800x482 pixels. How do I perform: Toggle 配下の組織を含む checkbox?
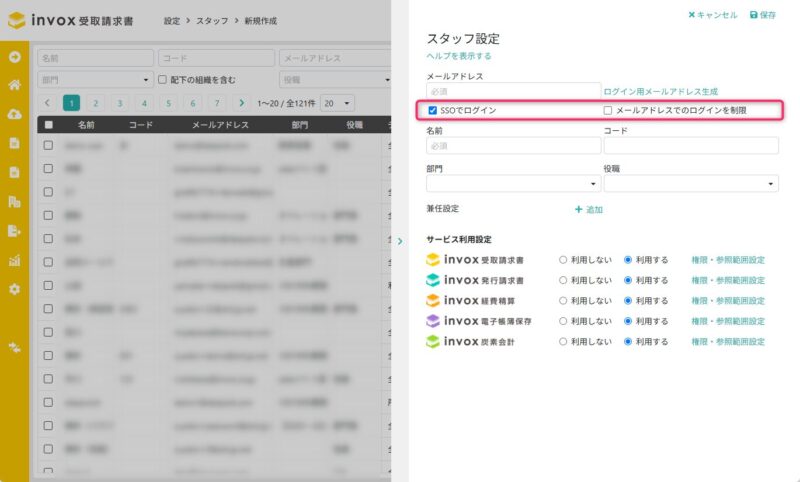(x=162, y=80)
